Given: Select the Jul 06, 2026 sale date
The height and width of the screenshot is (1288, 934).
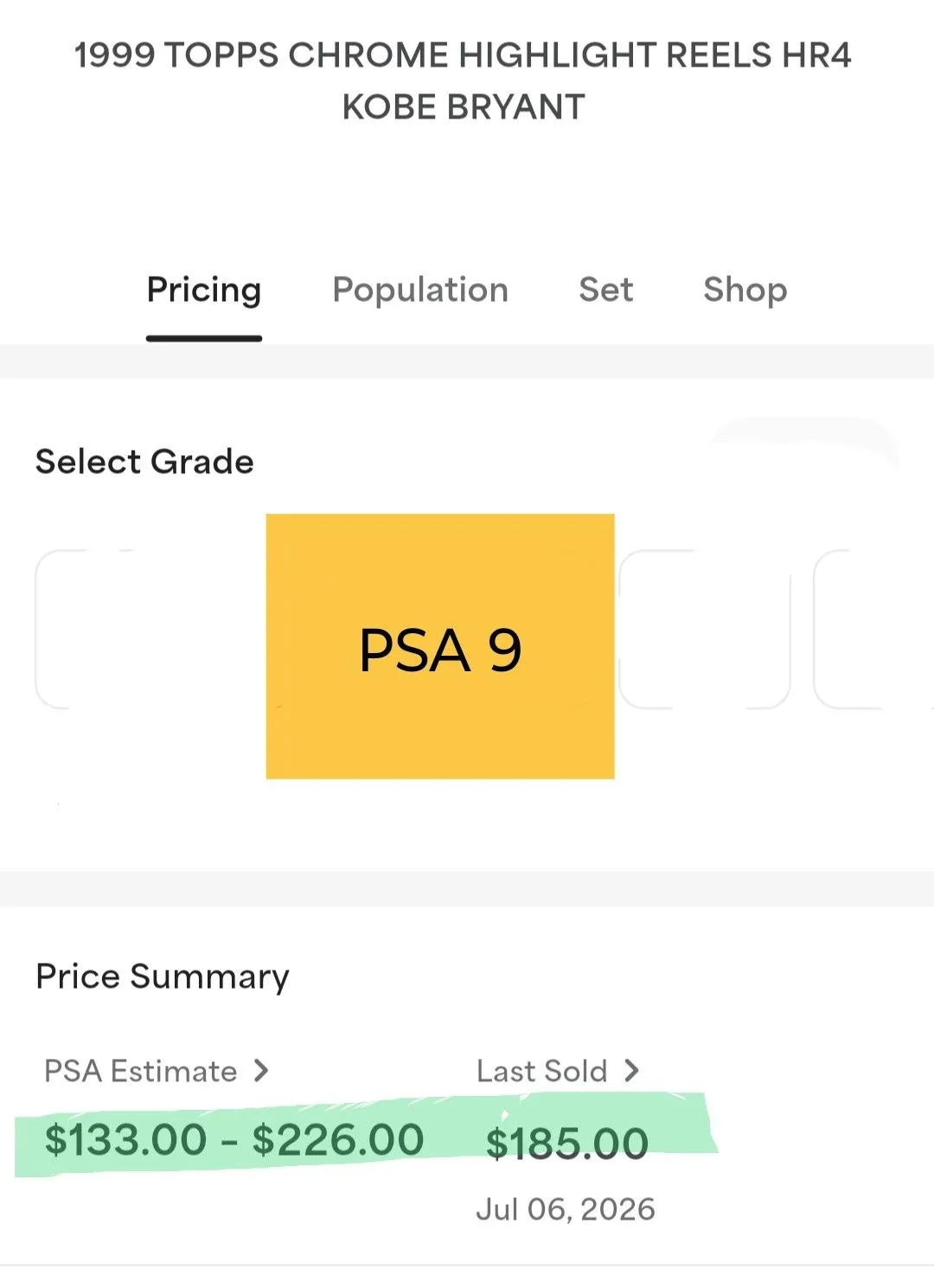Looking at the screenshot, I should click(566, 1209).
